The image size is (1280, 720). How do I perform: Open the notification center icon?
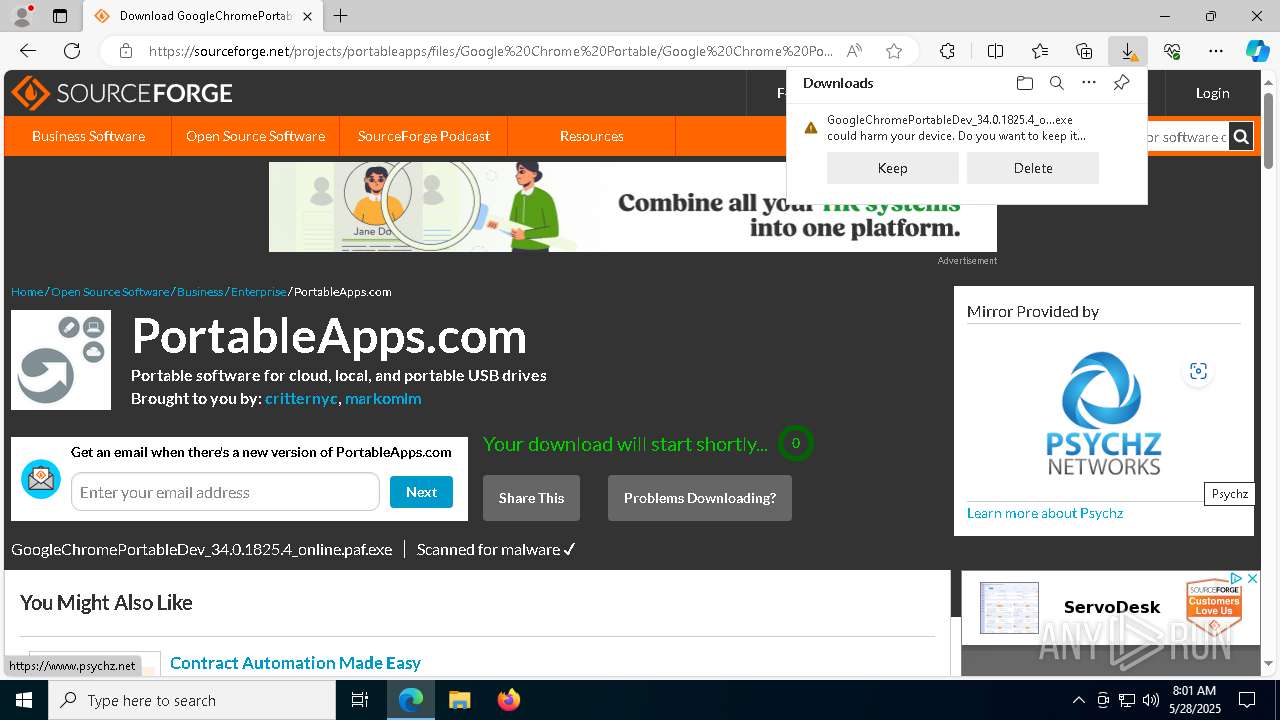(1247, 700)
